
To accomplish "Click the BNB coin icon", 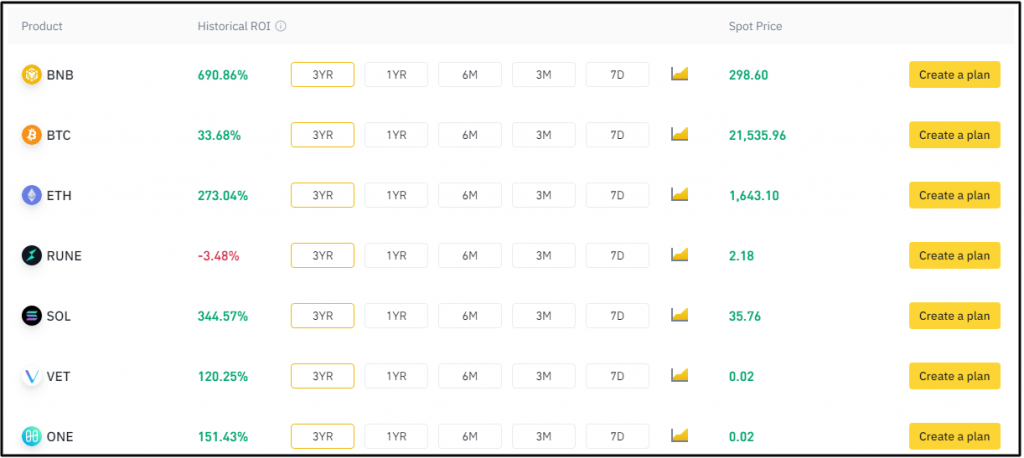I will click(x=32, y=75).
